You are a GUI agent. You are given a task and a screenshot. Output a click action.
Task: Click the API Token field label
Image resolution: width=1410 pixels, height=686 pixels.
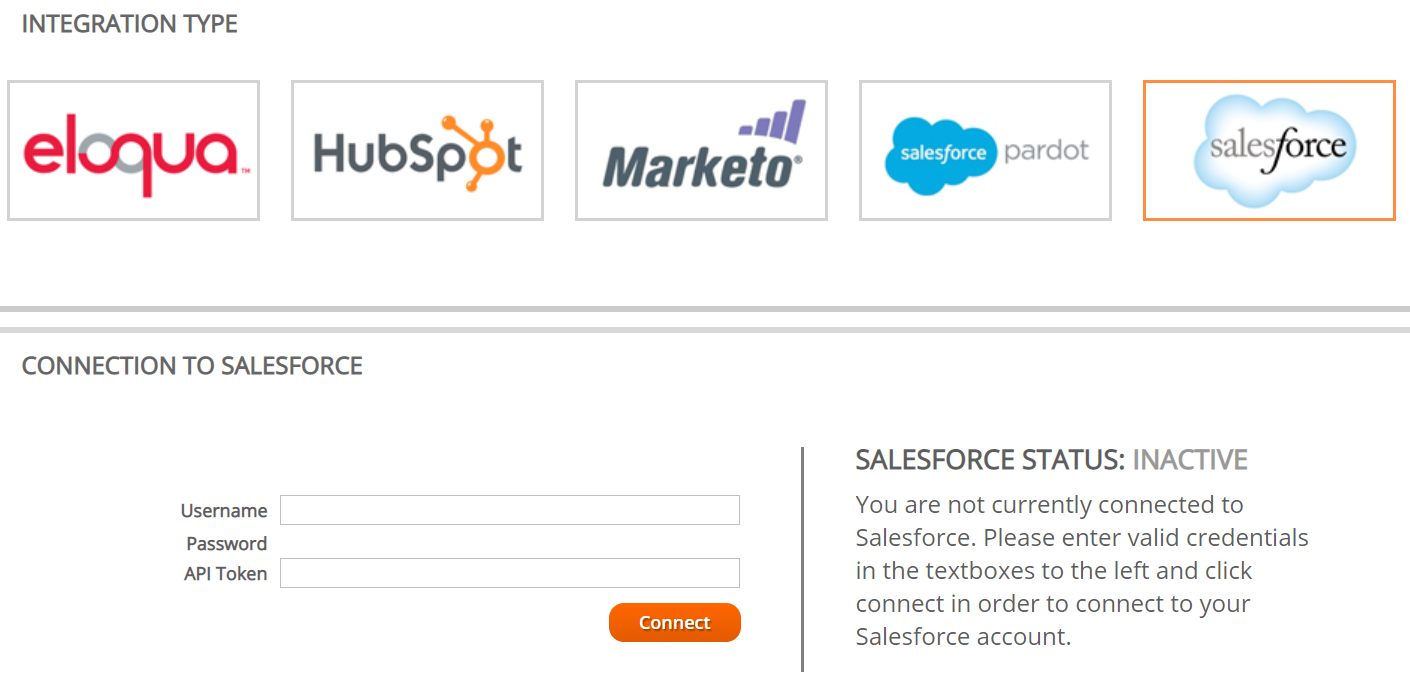pos(226,573)
